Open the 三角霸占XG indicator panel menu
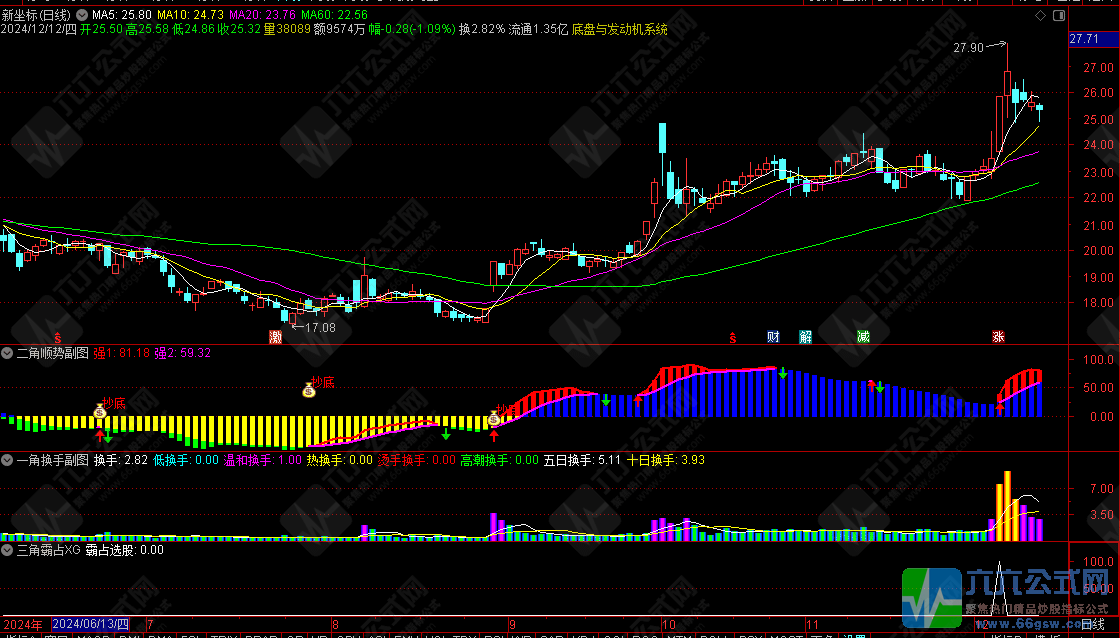 click(8, 549)
